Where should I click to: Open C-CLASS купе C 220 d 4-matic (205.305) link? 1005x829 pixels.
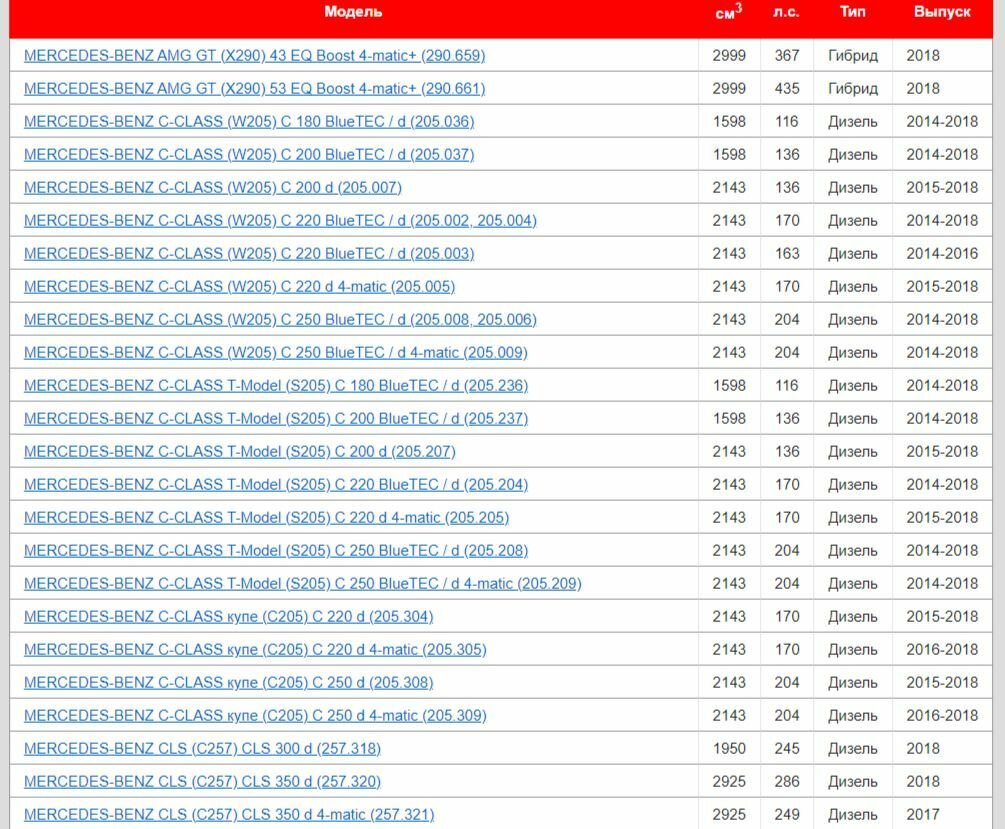click(255, 650)
